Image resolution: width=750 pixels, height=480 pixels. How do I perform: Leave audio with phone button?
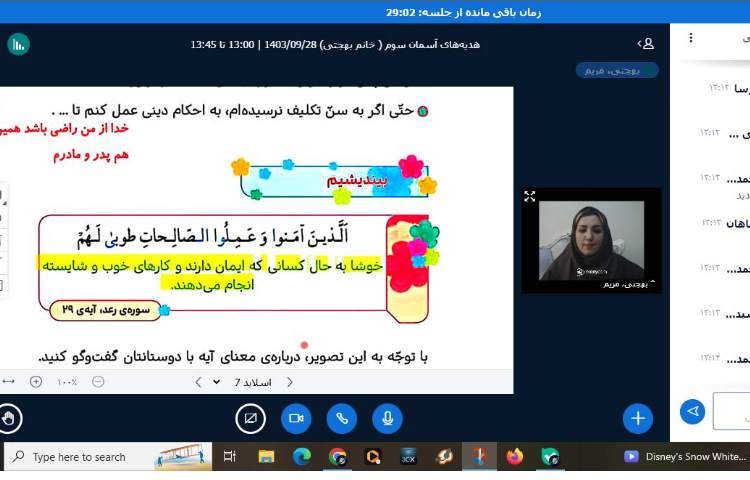[342, 418]
